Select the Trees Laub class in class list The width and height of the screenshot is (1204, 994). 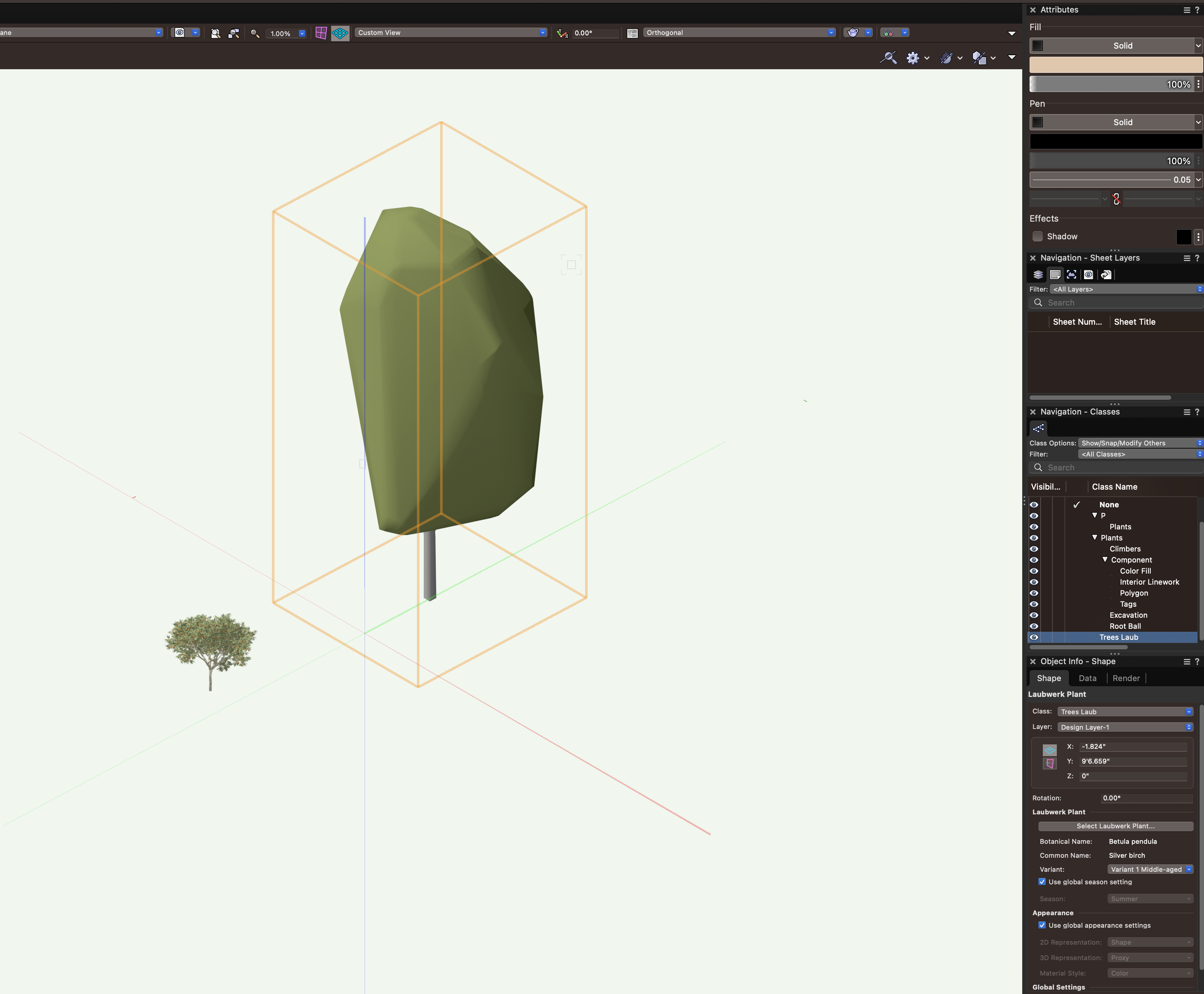[1119, 637]
